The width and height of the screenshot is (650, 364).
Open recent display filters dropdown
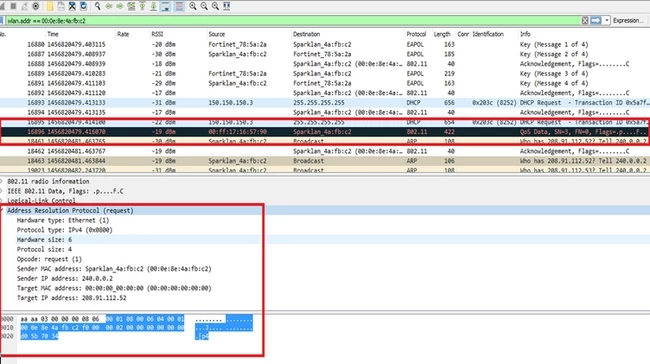(607, 20)
